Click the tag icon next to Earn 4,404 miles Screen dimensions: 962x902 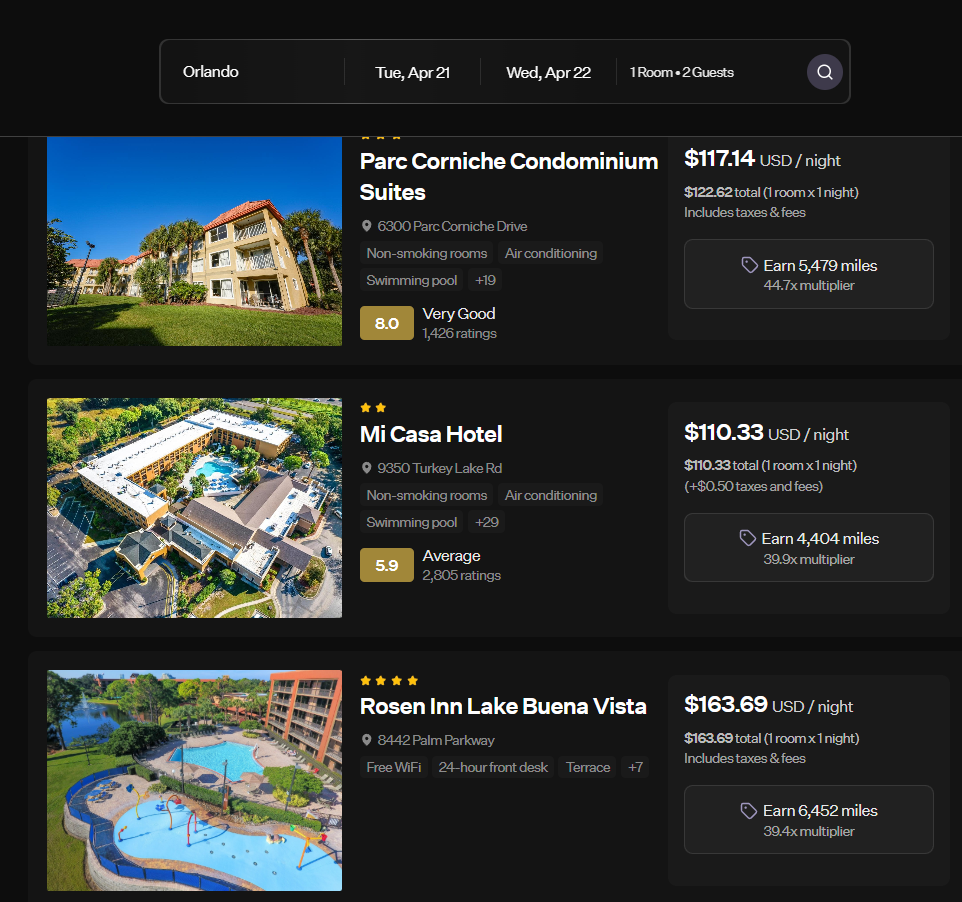(x=747, y=539)
